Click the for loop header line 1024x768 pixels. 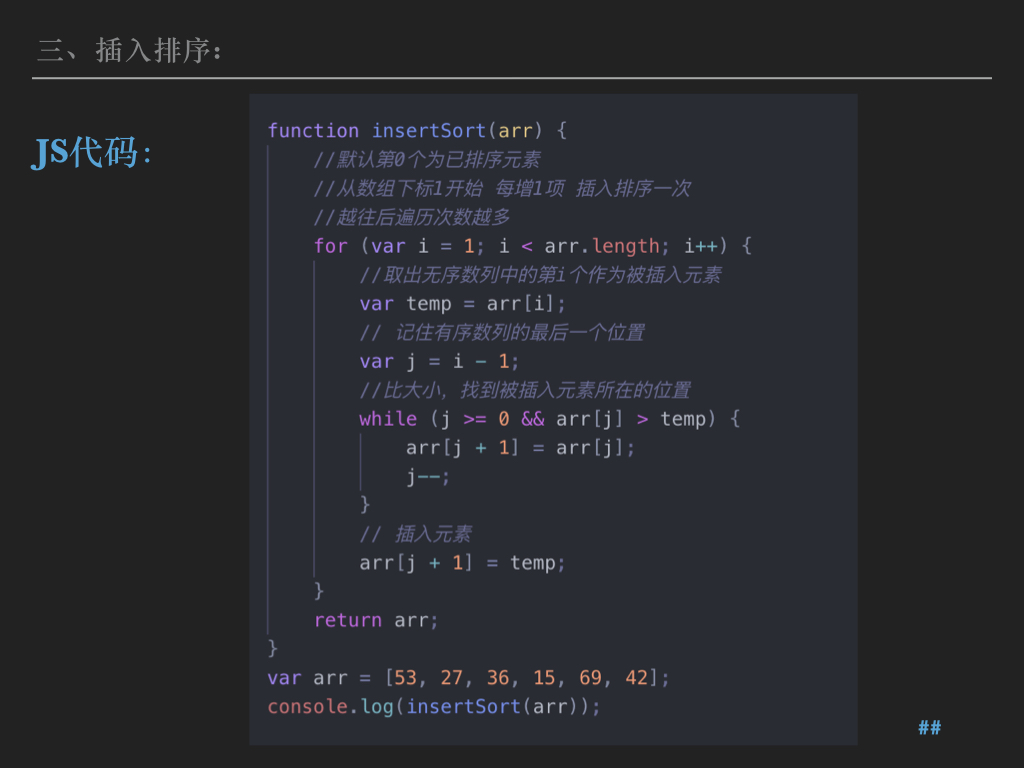[532, 246]
